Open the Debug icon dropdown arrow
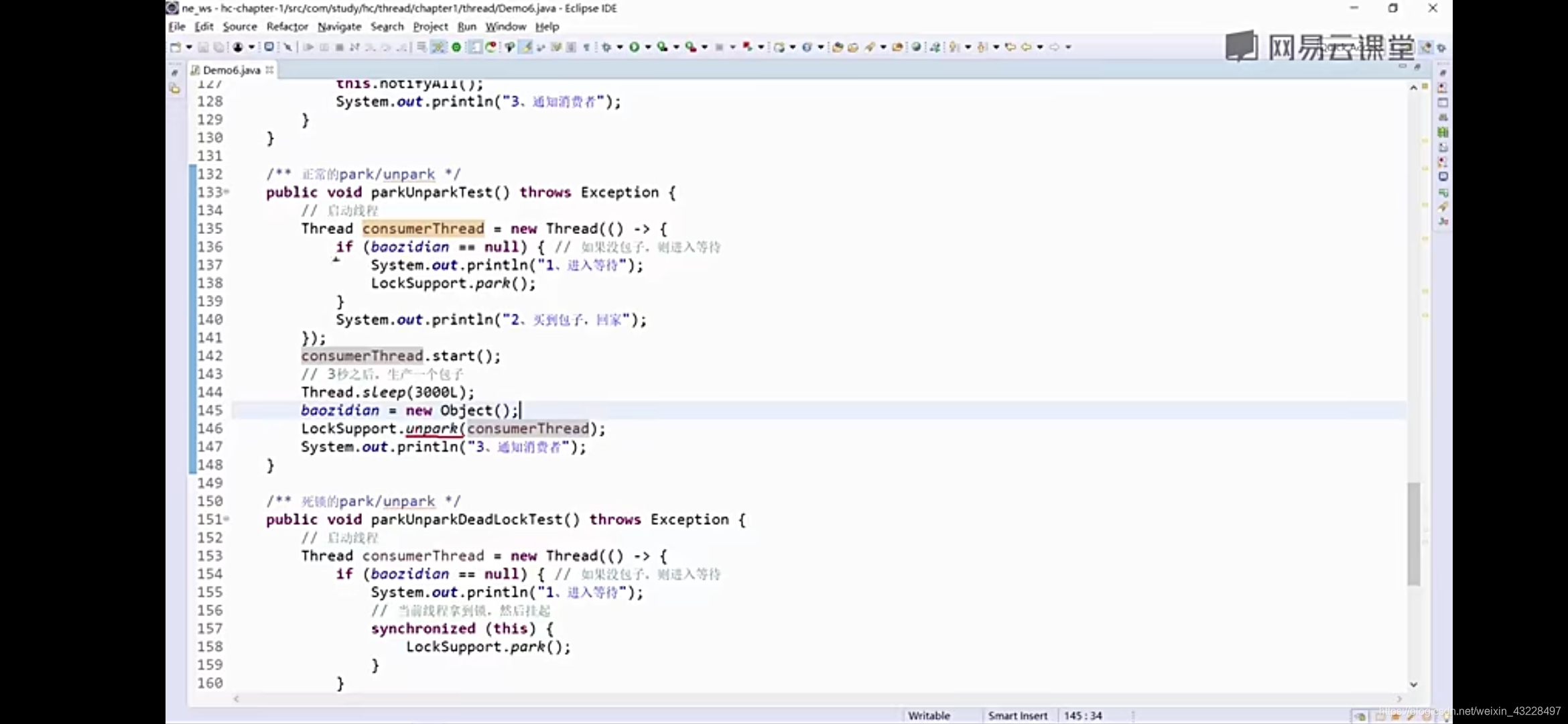Viewport: 1568px width, 724px height. [619, 47]
